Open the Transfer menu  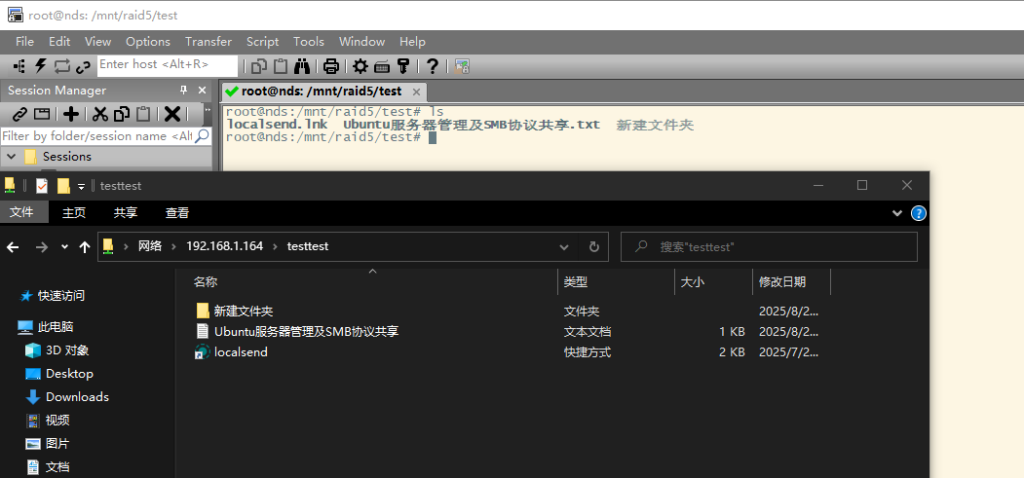click(x=208, y=42)
